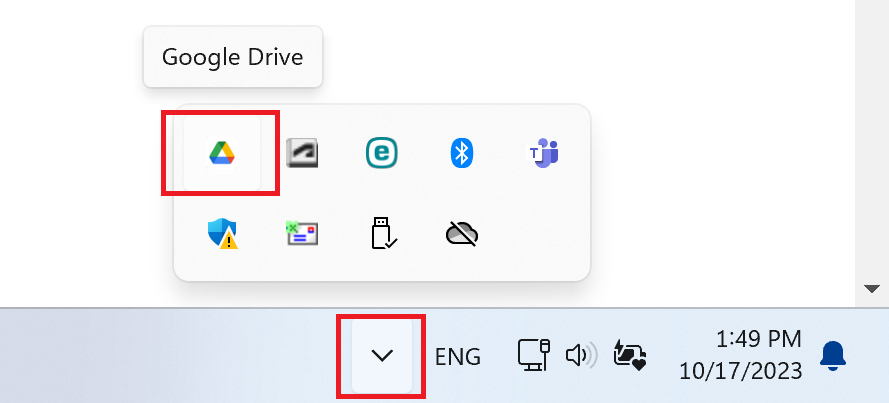Open the OneDrive crossed-out cloud icon

pos(462,234)
